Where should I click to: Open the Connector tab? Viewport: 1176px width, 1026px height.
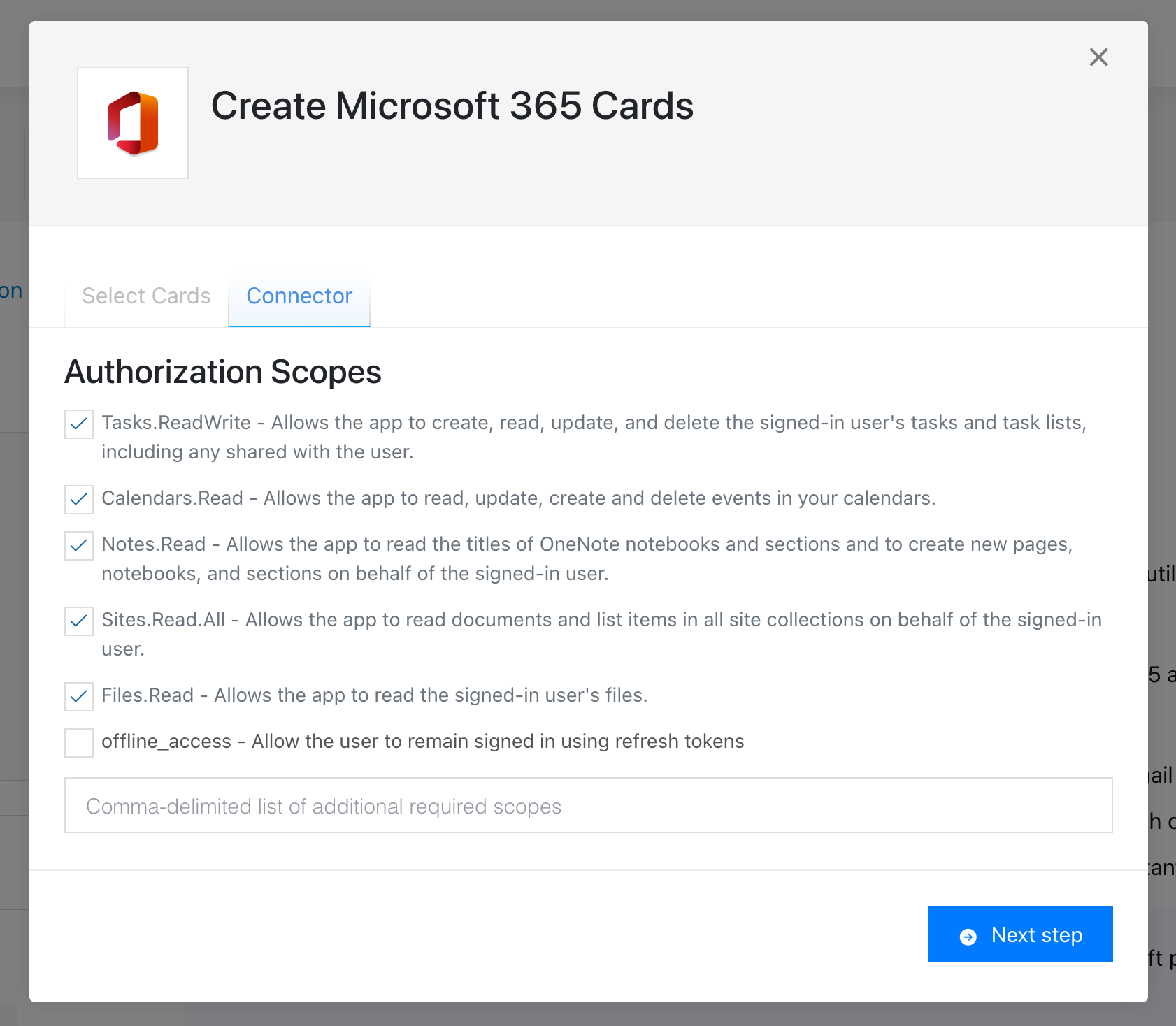point(299,296)
